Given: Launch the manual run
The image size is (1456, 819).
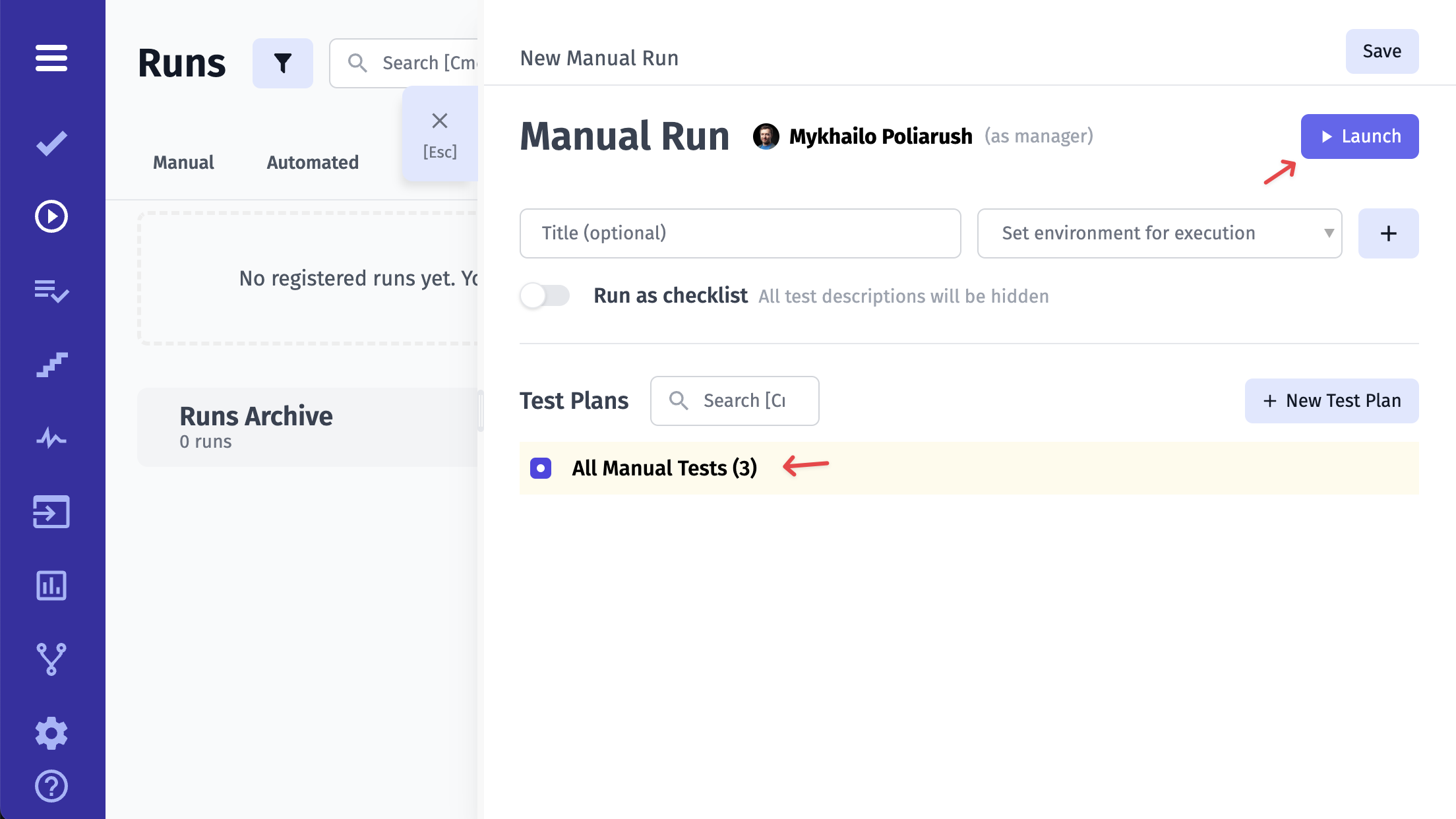Looking at the screenshot, I should pyautogui.click(x=1359, y=136).
